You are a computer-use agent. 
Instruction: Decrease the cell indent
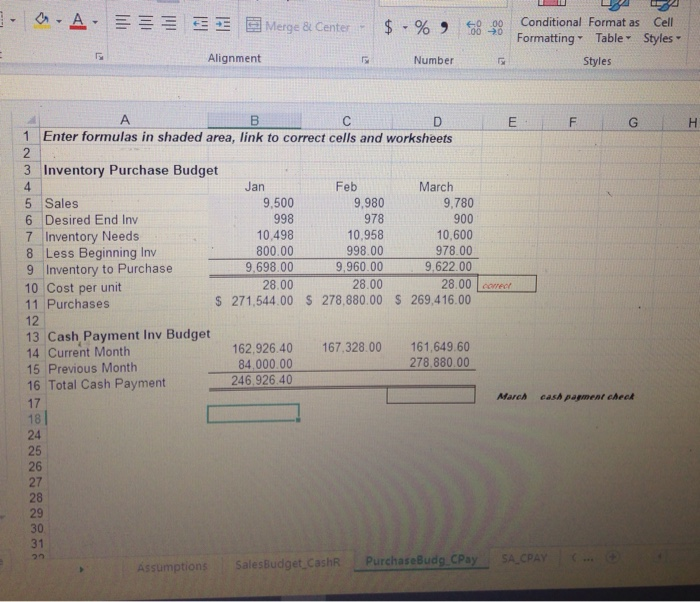[x=200, y=23]
